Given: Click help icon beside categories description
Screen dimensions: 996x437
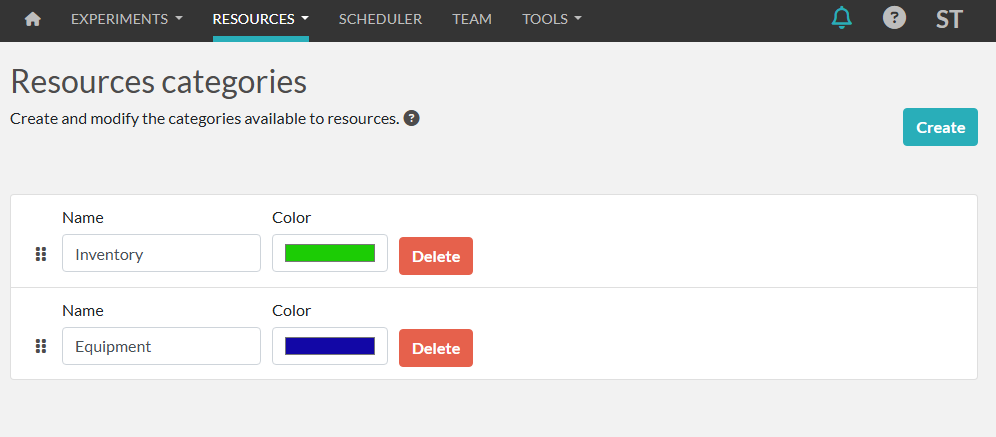Looking at the screenshot, I should point(411,118).
